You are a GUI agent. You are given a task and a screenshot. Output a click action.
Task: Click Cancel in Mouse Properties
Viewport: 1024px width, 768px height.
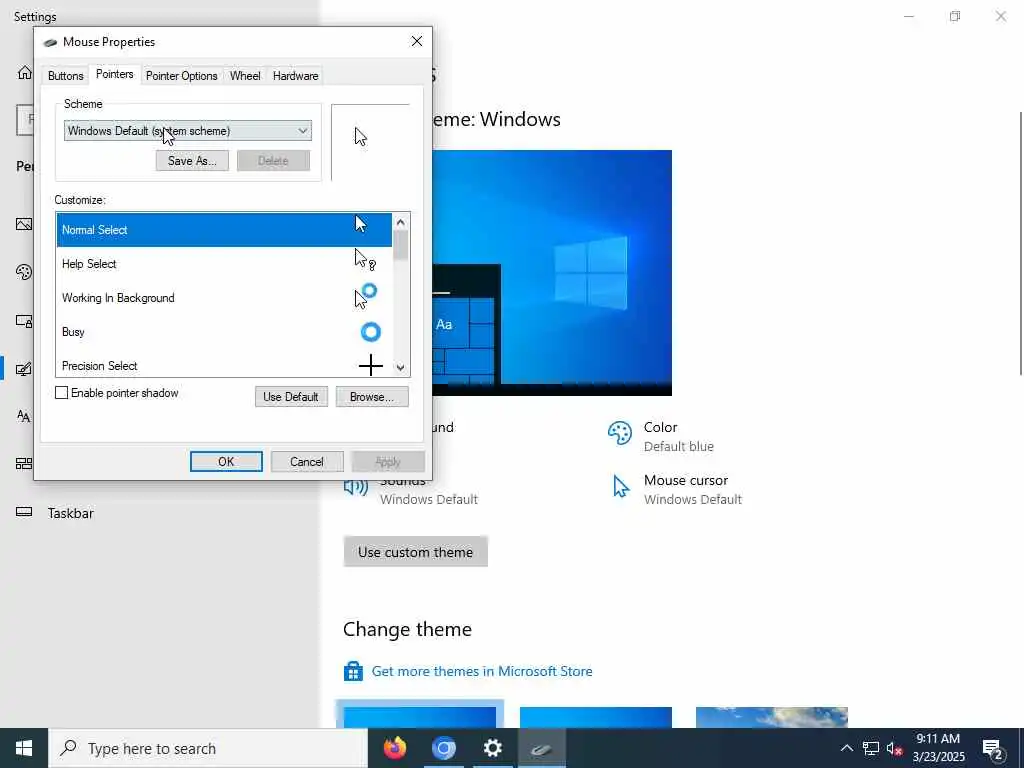pyautogui.click(x=307, y=462)
